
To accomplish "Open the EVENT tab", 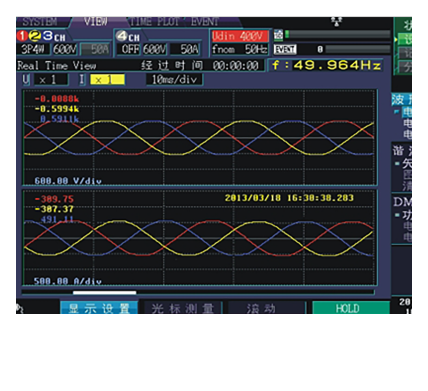I will coord(205,22).
